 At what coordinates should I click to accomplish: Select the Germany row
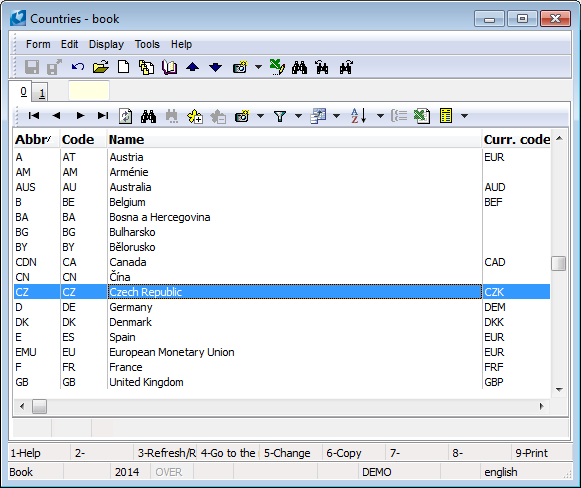coord(282,307)
